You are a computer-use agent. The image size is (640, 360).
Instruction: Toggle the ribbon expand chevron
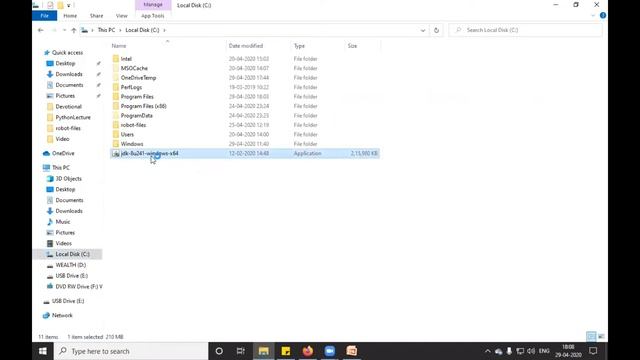pos(593,16)
